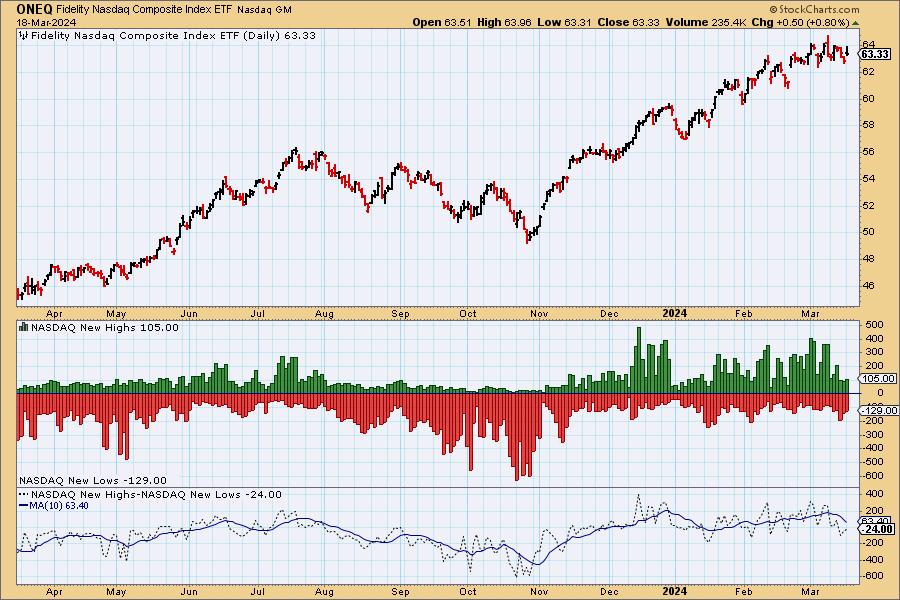The image size is (900, 600).
Task: Select the ONEQ ticker symbol in the header
Action: (34, 9)
